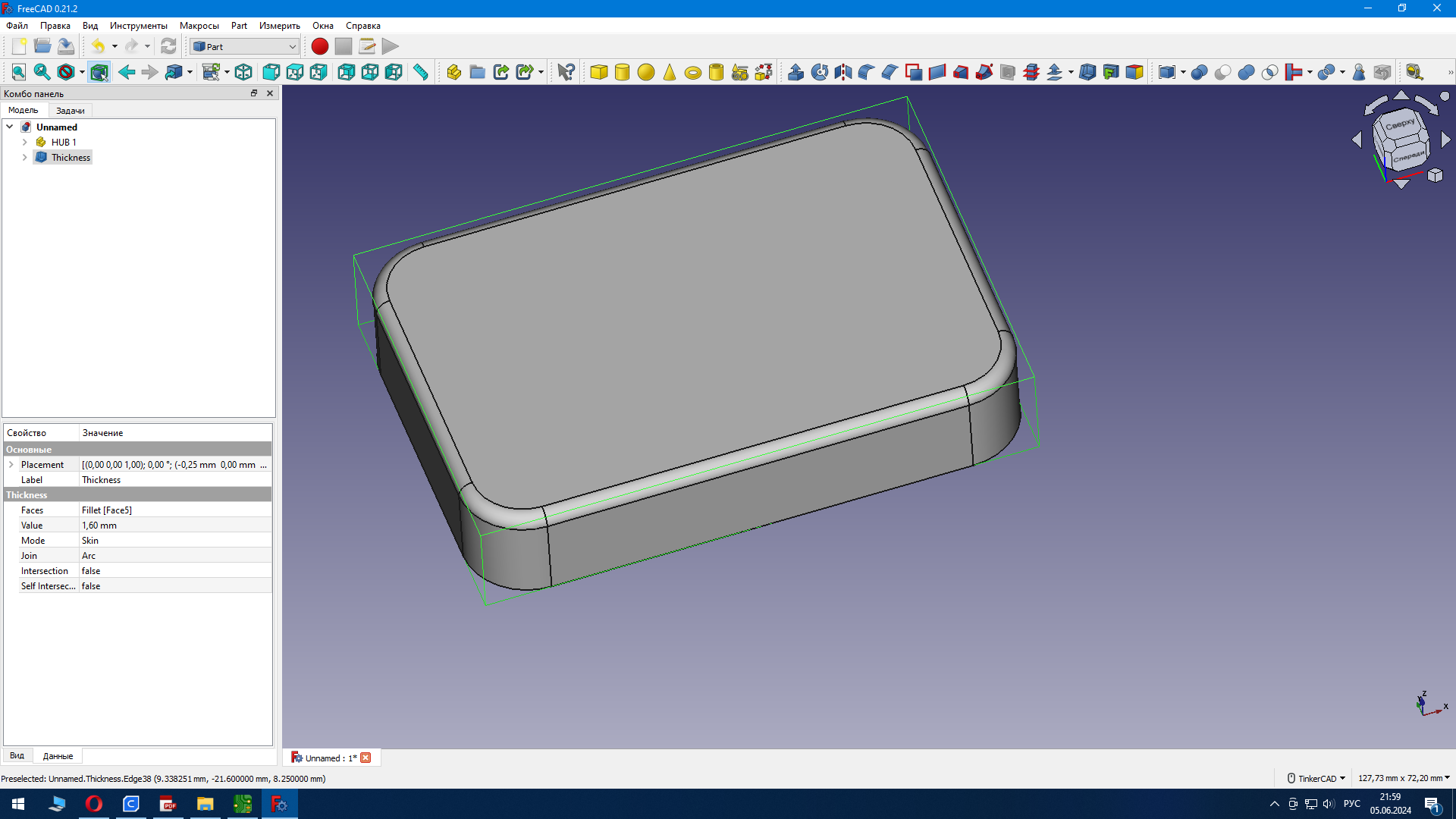Select the Mode property value Skin
This screenshot has height=819, width=1456.
(175, 540)
